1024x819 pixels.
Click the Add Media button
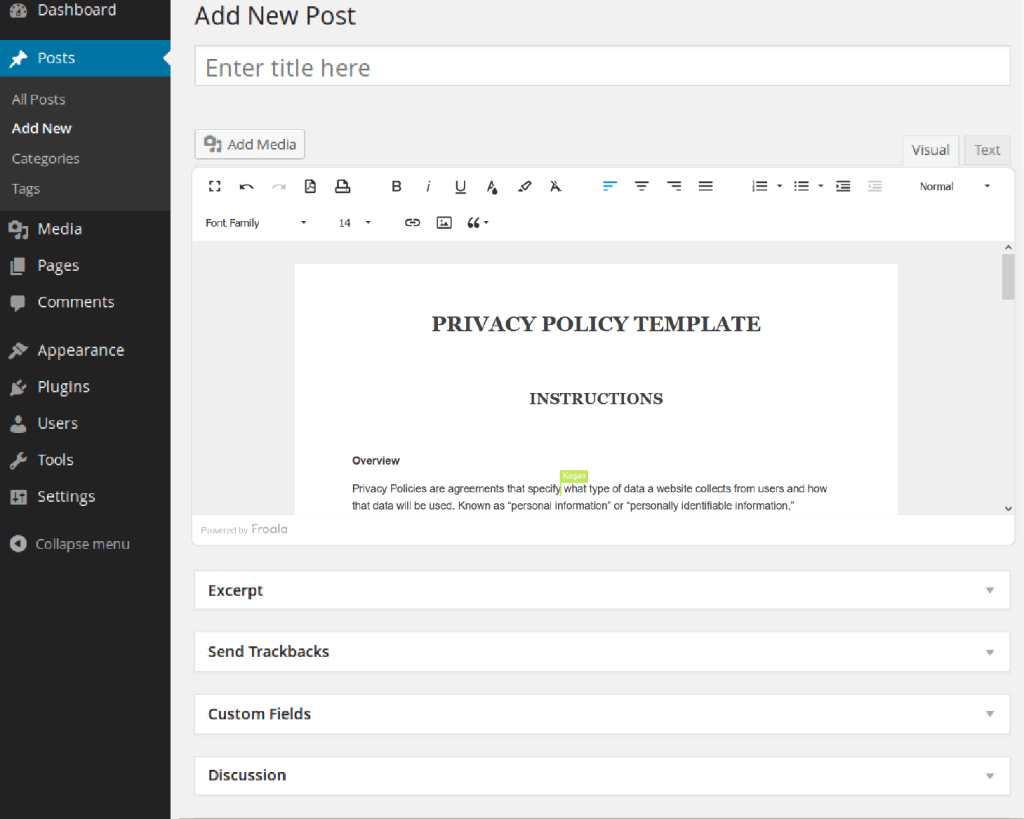point(249,144)
